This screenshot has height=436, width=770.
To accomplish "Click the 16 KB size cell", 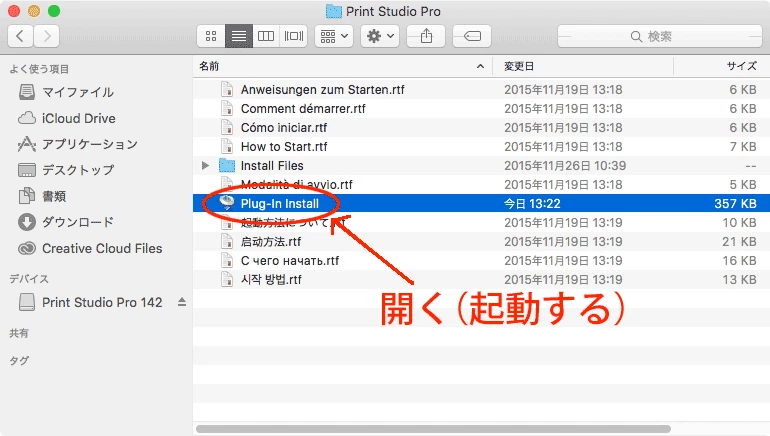I will [x=739, y=261].
